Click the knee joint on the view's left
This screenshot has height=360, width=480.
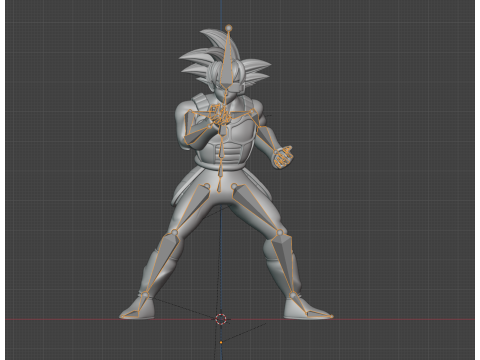174,232
